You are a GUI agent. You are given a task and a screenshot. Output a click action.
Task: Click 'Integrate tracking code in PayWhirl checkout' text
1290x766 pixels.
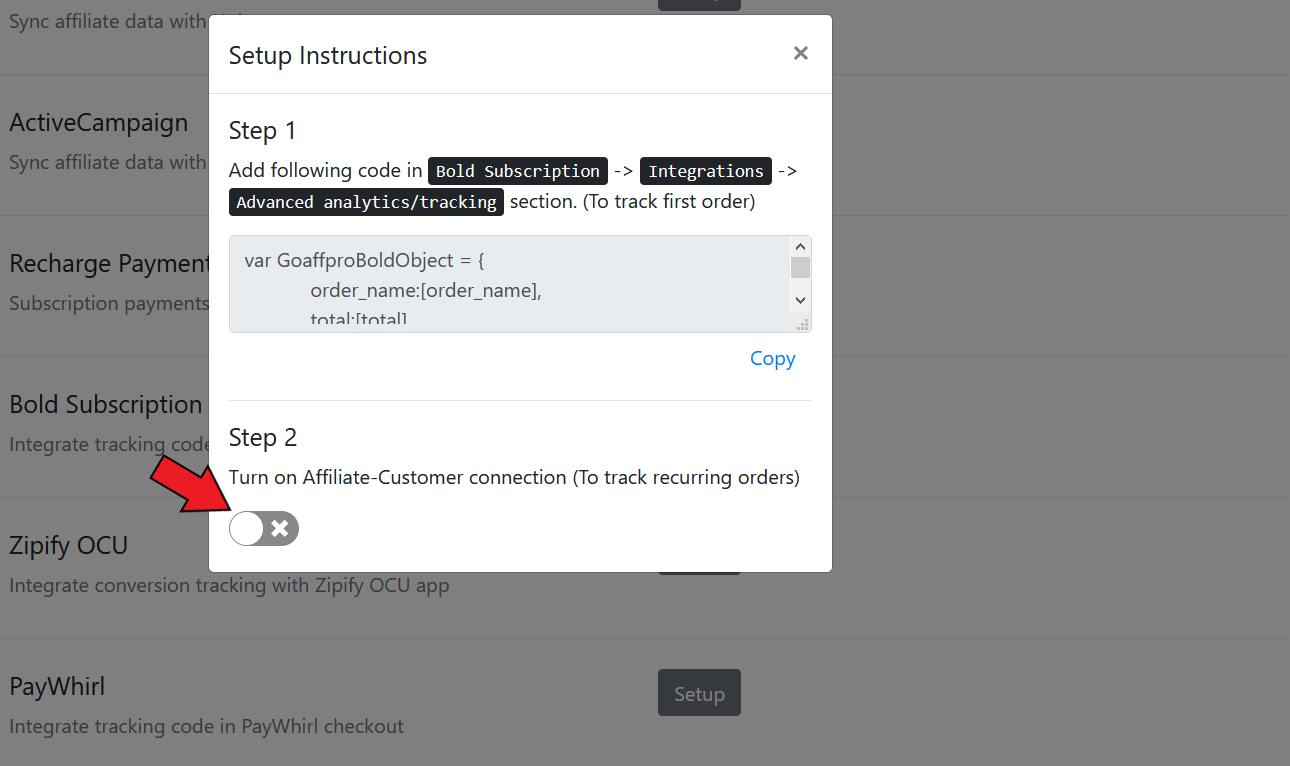pyautogui.click(x=207, y=727)
